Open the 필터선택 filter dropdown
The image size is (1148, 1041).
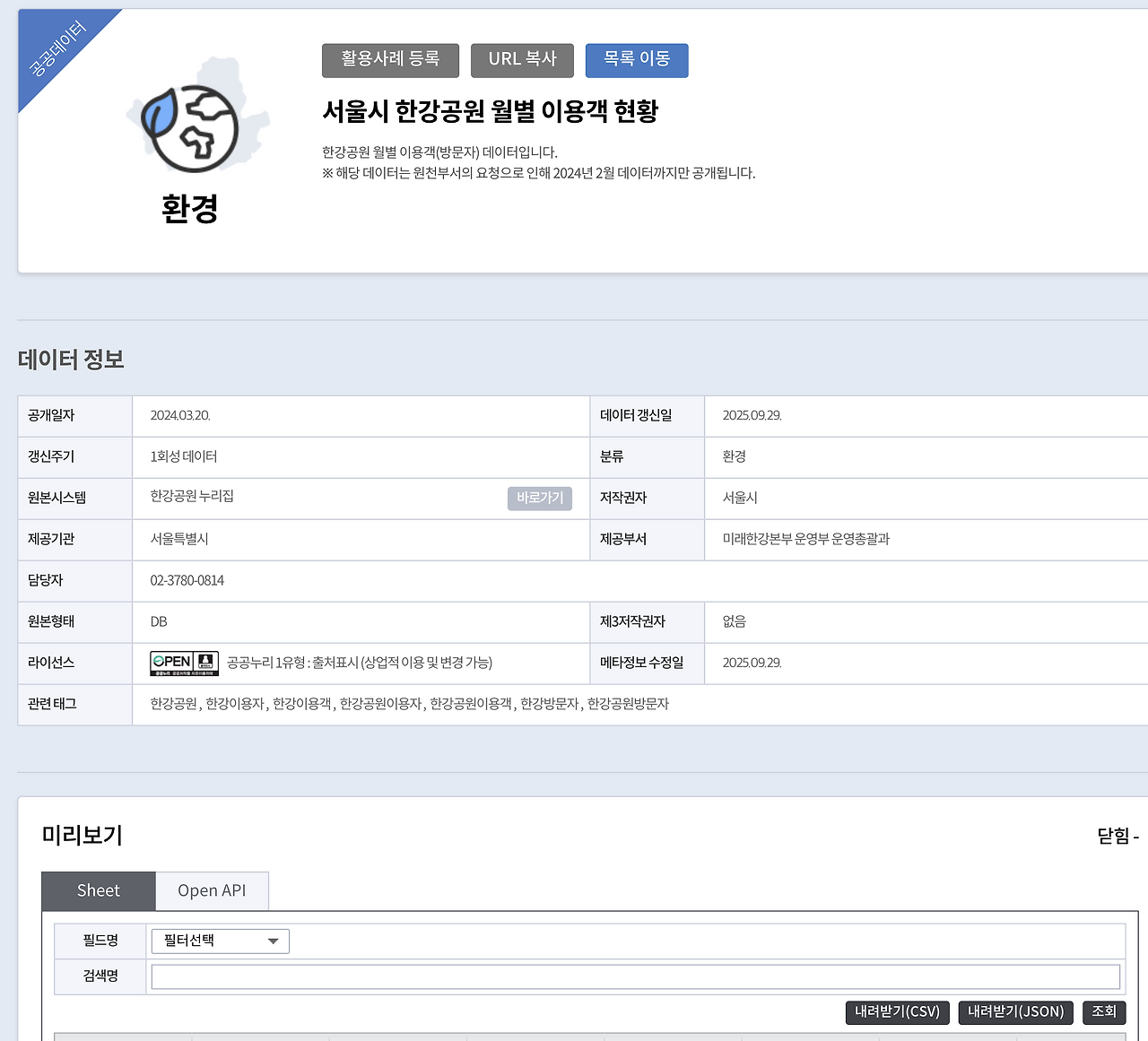point(219,941)
